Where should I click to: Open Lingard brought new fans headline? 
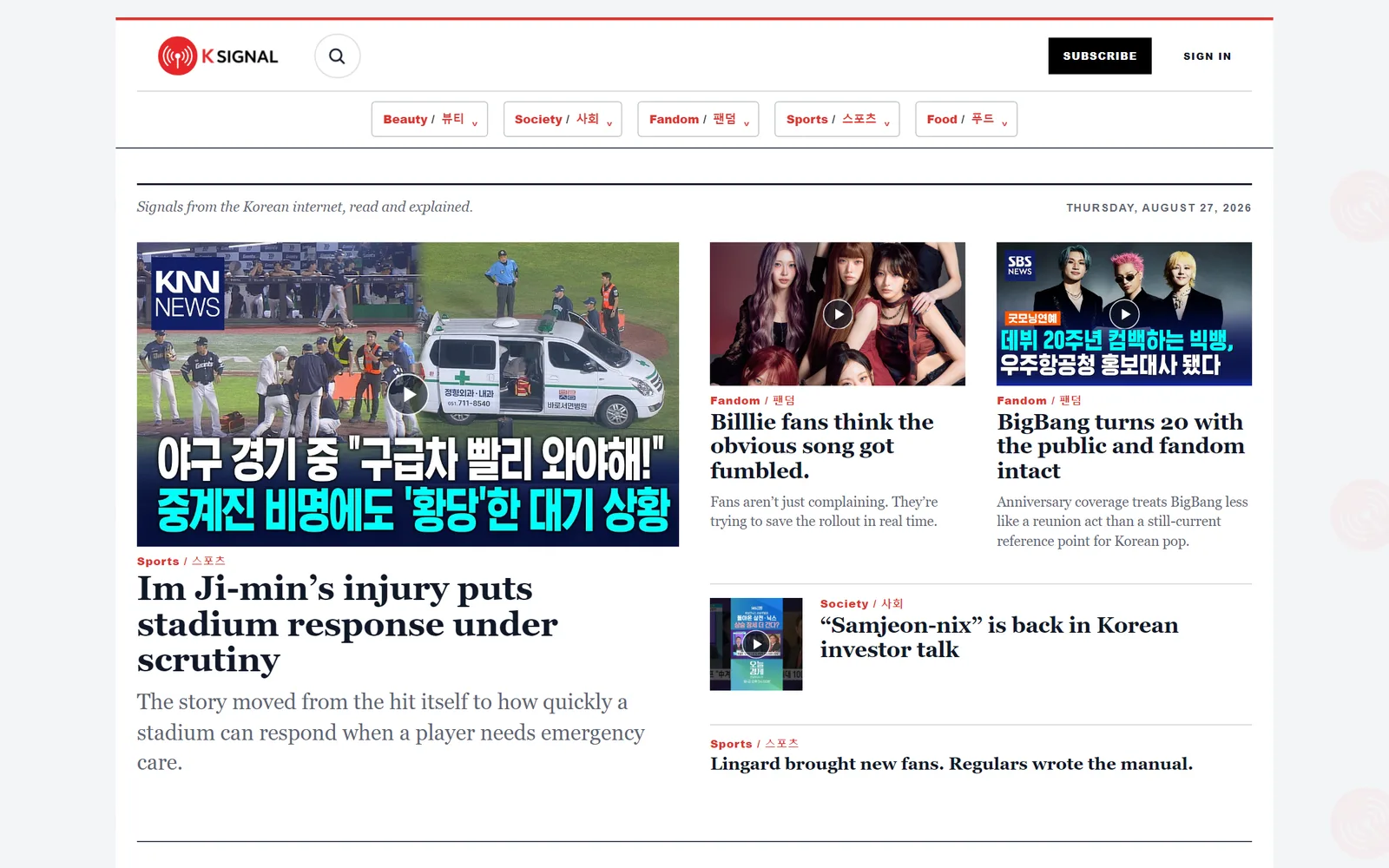(951, 764)
